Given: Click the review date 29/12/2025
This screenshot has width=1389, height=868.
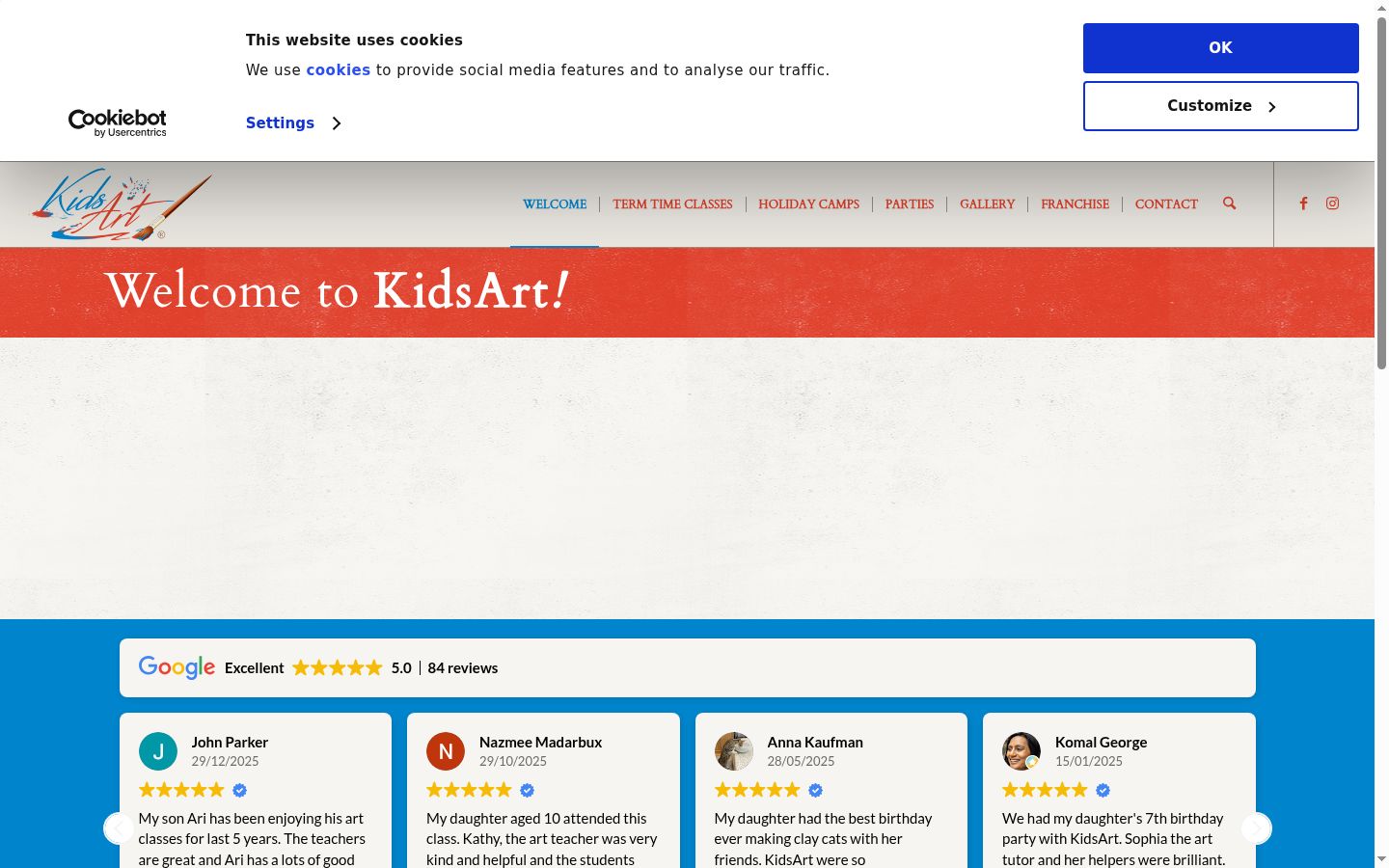Looking at the screenshot, I should pyautogui.click(x=225, y=761).
